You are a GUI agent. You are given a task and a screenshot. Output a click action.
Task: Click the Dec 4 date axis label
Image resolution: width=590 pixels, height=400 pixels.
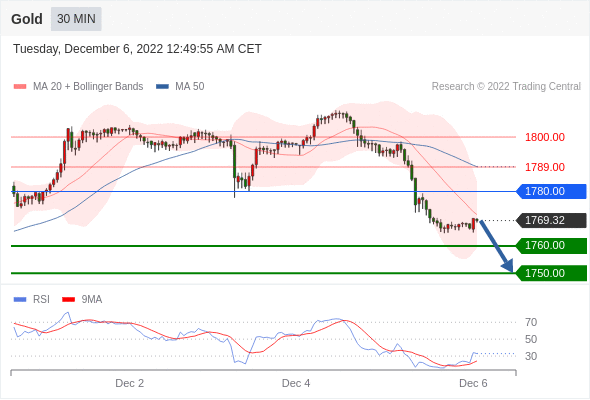pos(296,383)
